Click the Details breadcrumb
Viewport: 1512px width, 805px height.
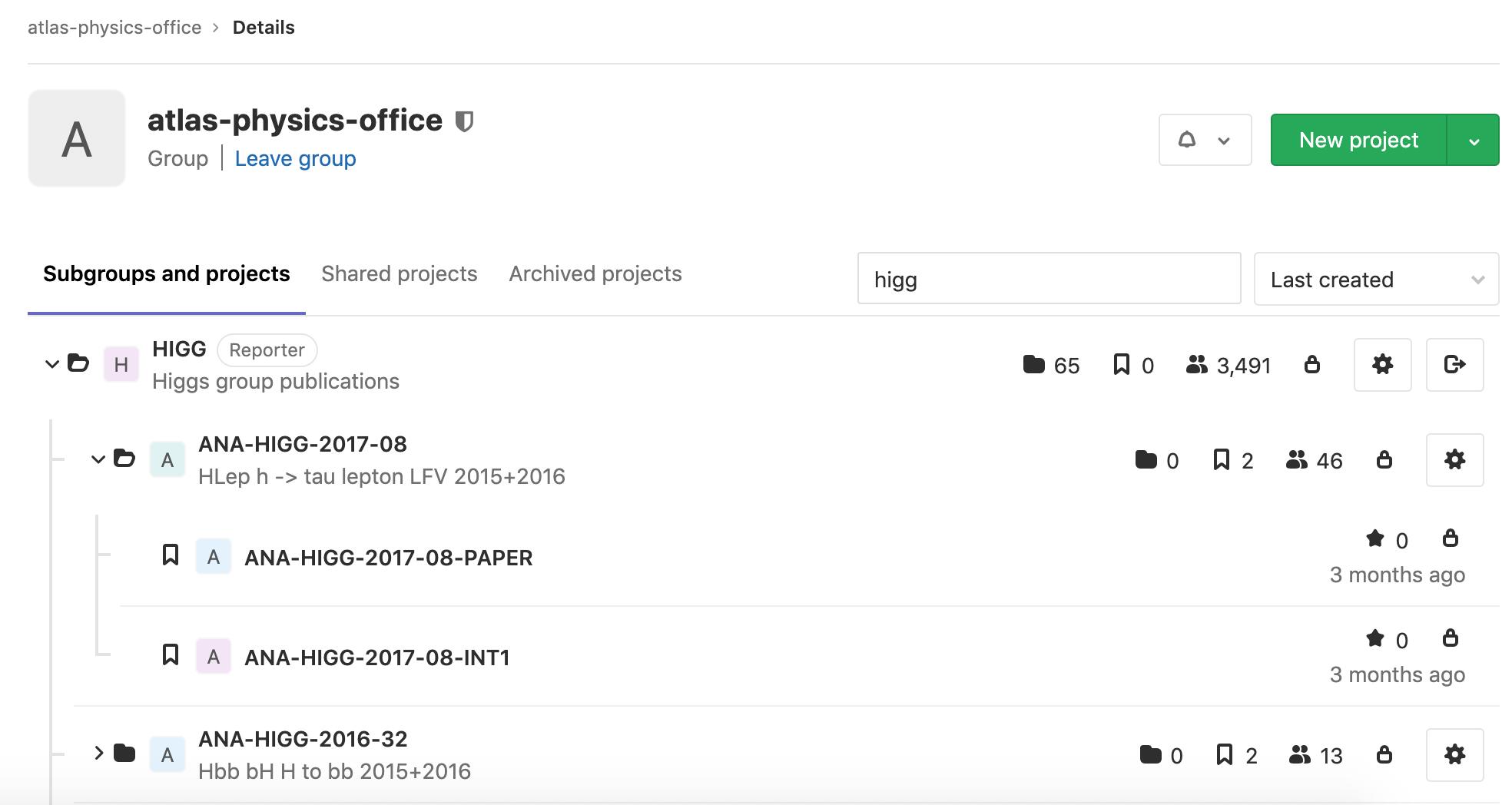(264, 28)
